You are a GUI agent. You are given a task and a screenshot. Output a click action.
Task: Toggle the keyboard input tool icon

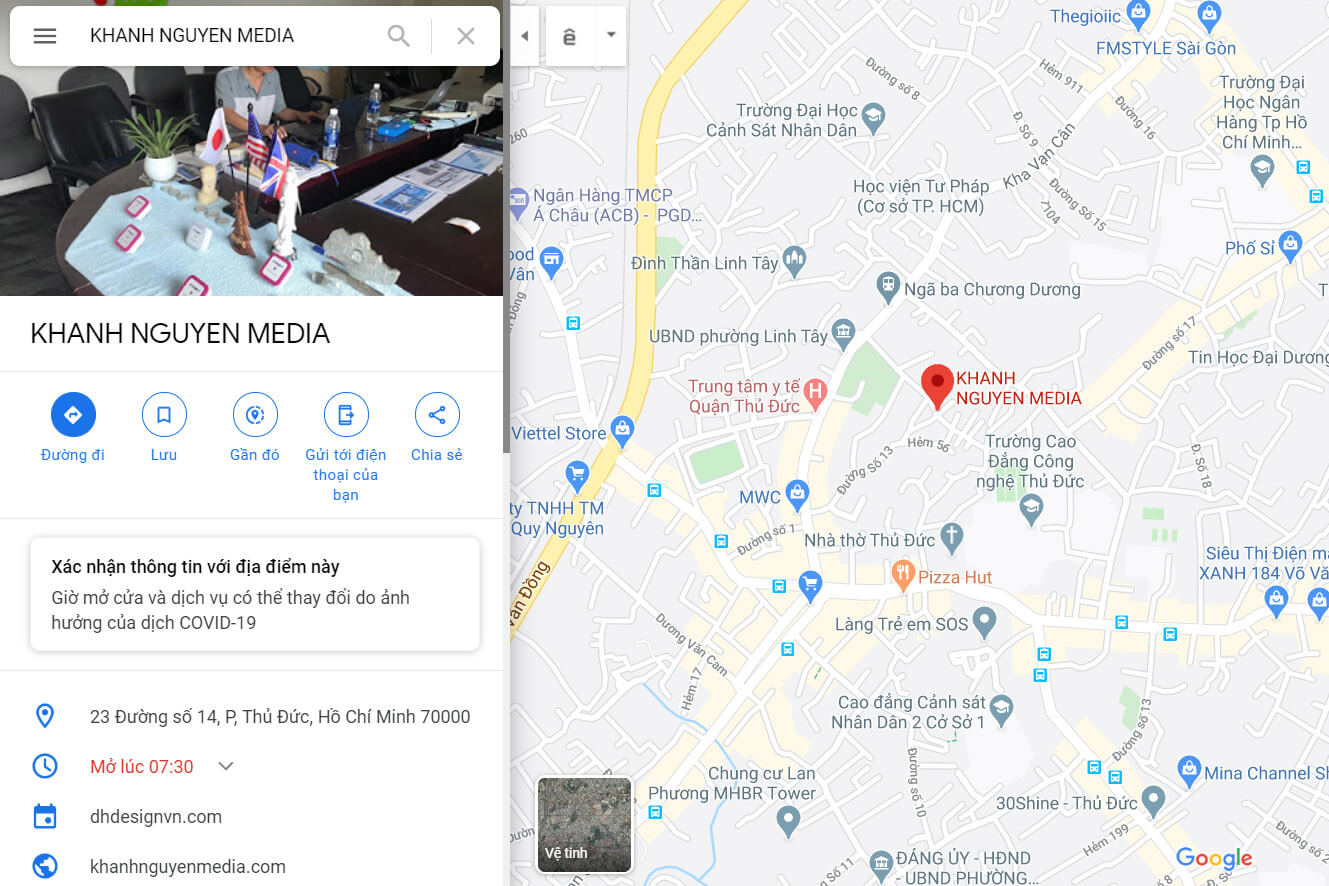(x=570, y=36)
